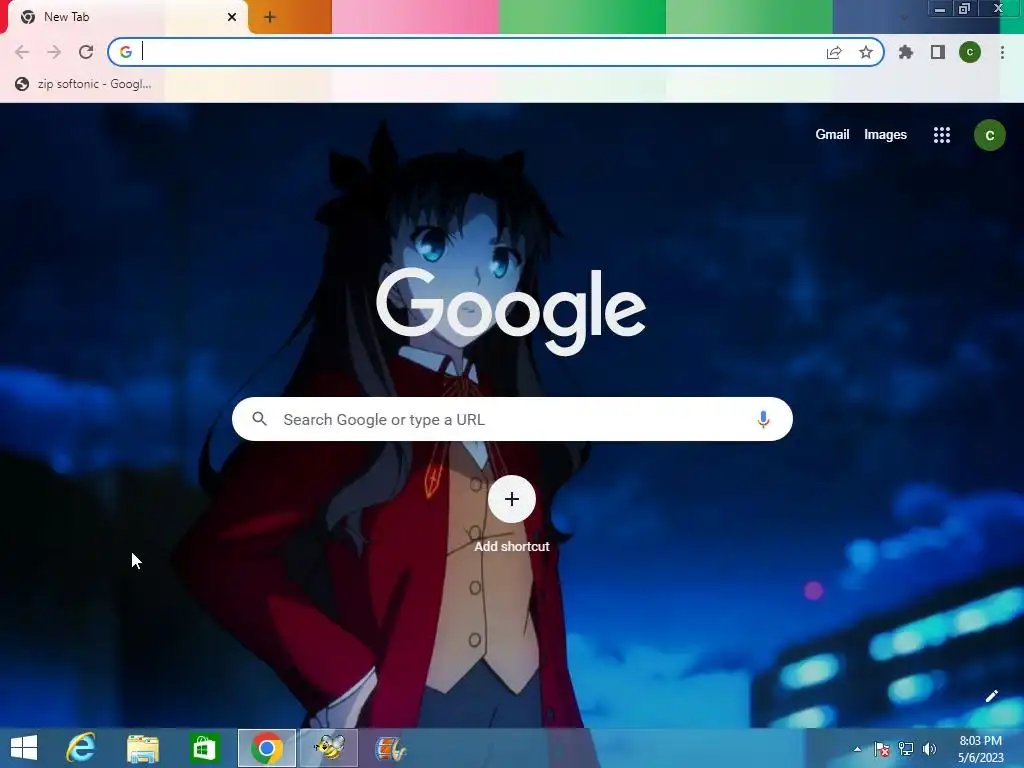Close the New Tab tab
This screenshot has height=768, width=1024.
pos(232,17)
